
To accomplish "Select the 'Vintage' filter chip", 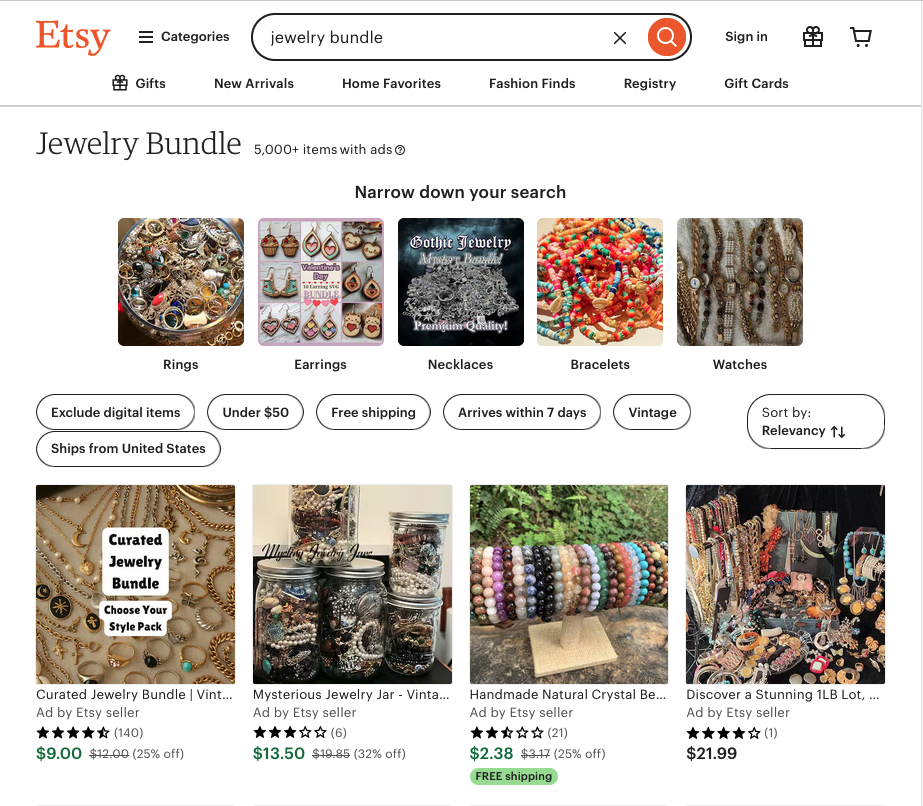I will coord(652,412).
